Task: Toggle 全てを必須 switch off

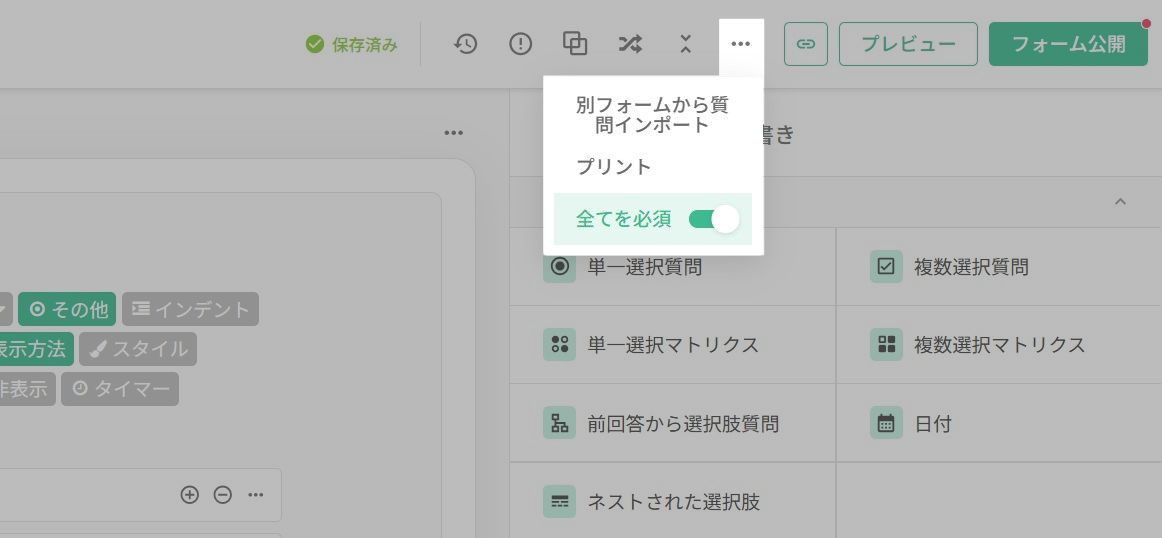Action: [x=714, y=219]
